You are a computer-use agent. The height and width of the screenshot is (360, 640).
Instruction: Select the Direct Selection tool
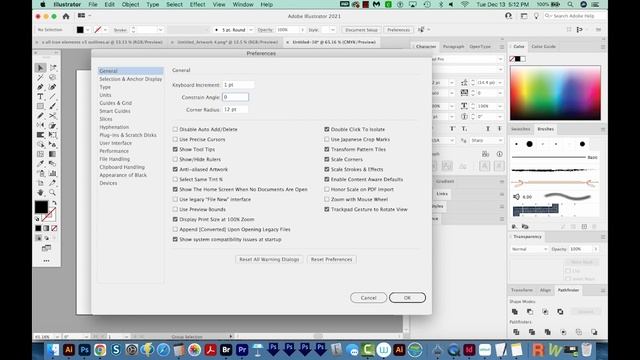[x=53, y=68]
